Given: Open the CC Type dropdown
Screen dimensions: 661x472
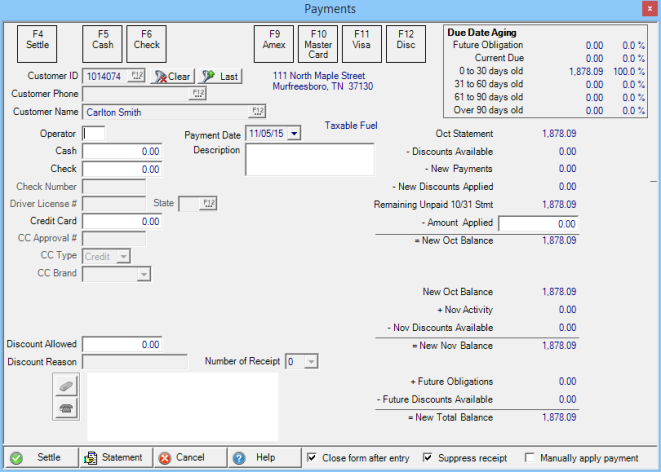Looking at the screenshot, I should pos(123,257).
